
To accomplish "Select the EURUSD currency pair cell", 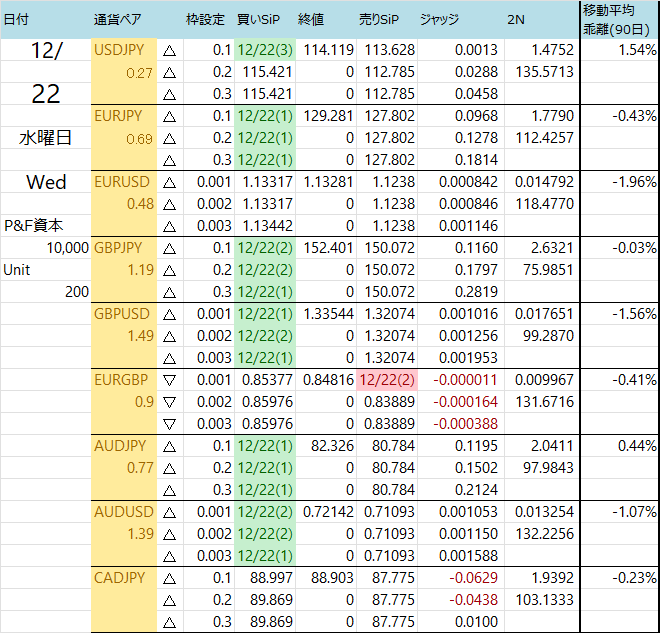I will 122,182.
